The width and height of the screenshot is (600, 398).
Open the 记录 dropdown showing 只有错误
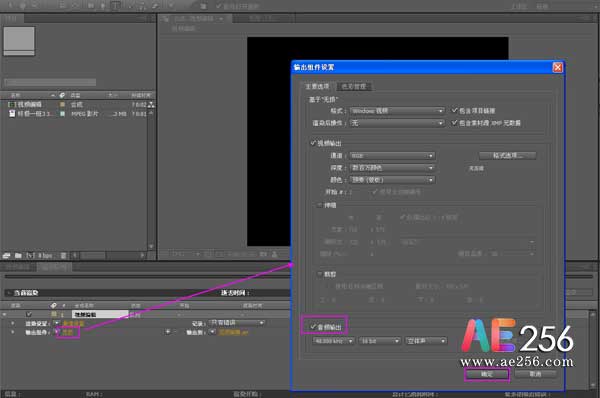tap(237, 323)
